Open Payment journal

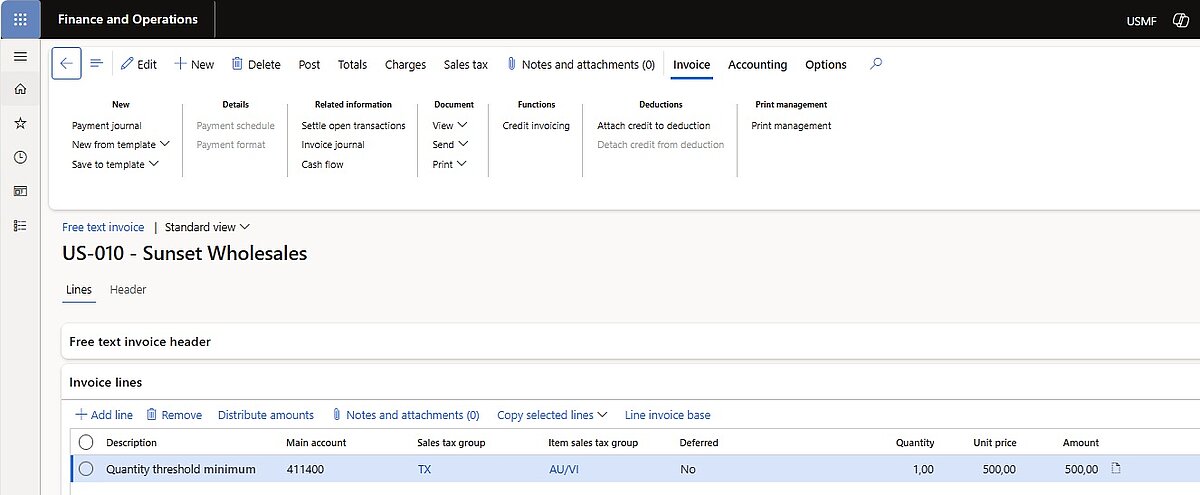[107, 126]
